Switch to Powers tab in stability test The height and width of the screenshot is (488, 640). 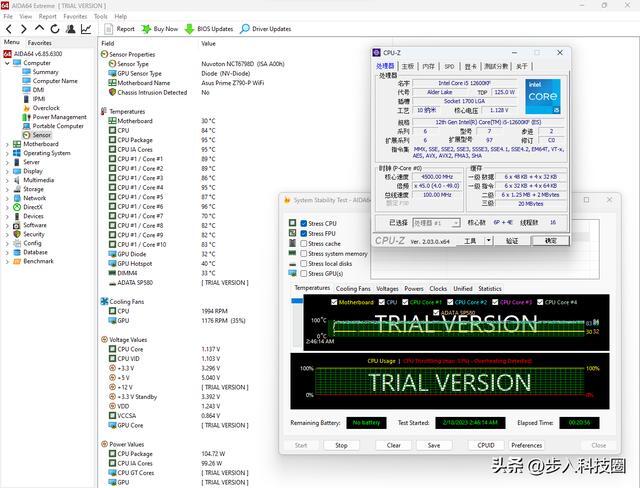coord(414,288)
